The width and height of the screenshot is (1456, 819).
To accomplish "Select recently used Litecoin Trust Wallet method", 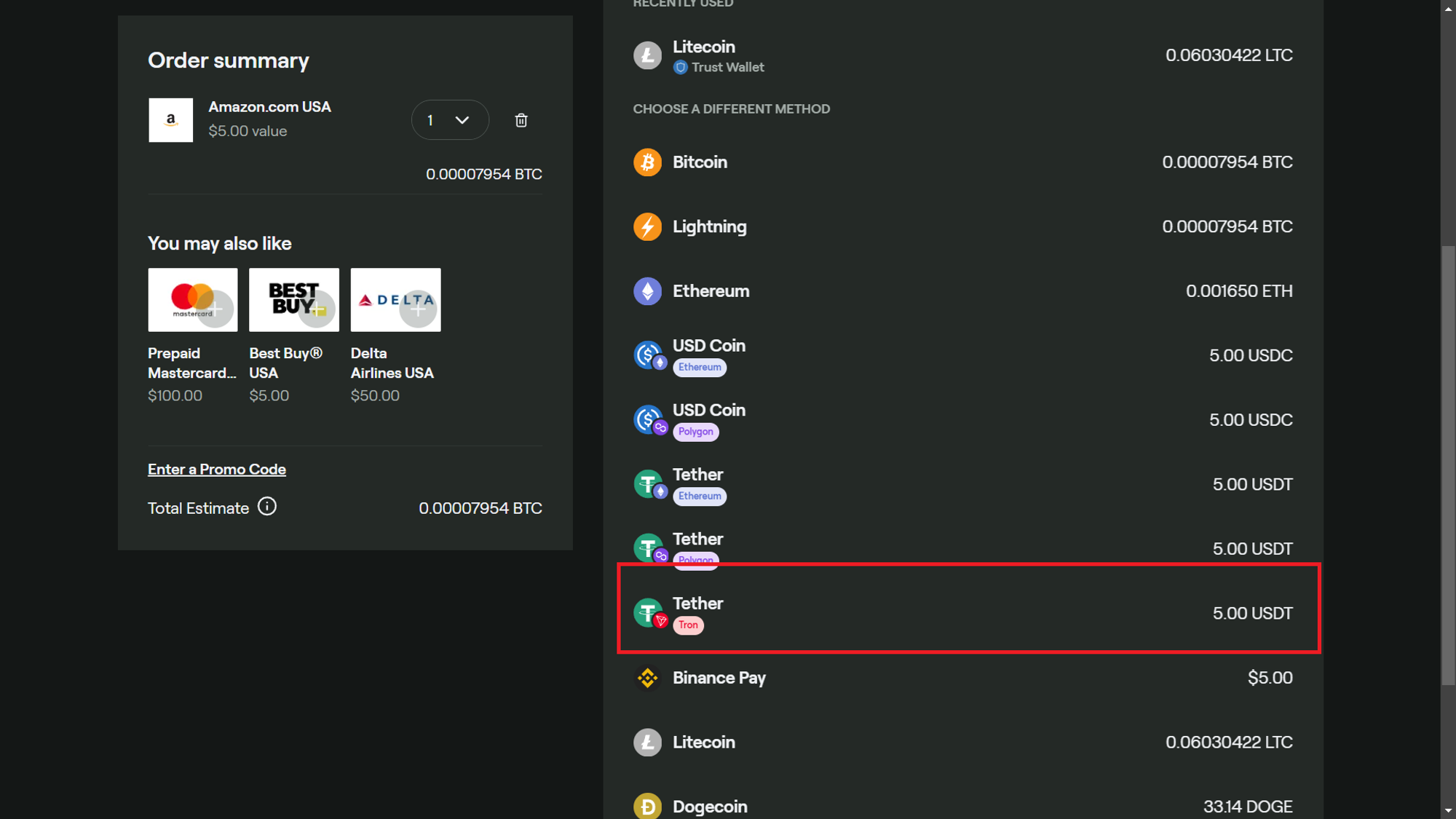I will pyautogui.click(x=962, y=56).
